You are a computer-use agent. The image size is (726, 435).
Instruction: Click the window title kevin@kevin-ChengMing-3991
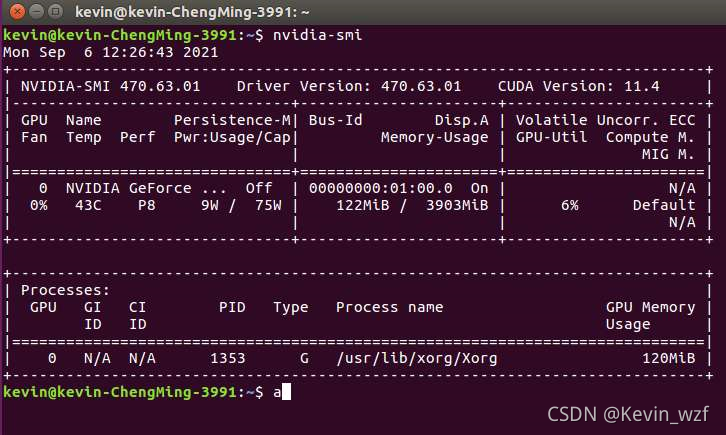point(192,12)
